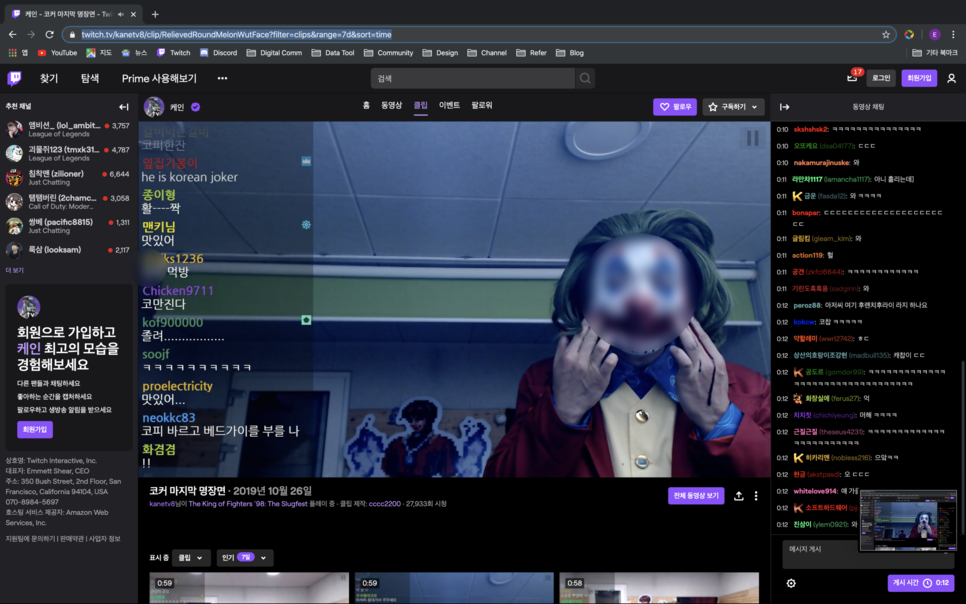Open the Discord bookmark
The image size is (966, 604).
[x=219, y=53]
